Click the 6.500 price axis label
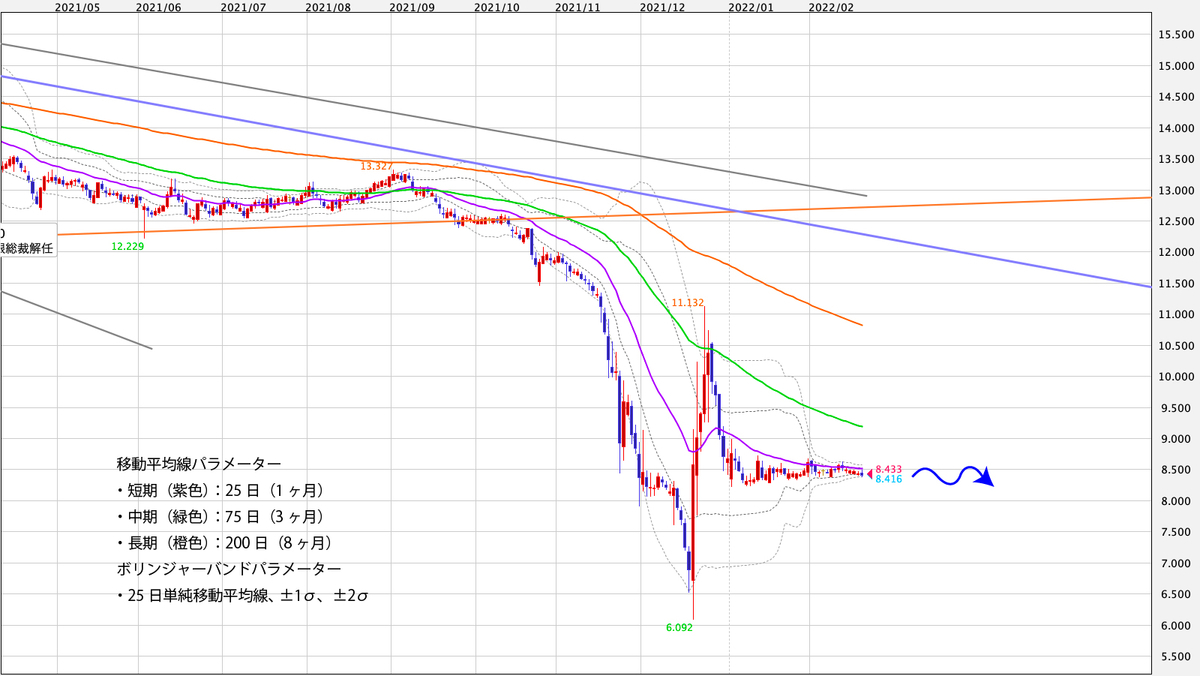This screenshot has width=1200, height=676. 1176,595
